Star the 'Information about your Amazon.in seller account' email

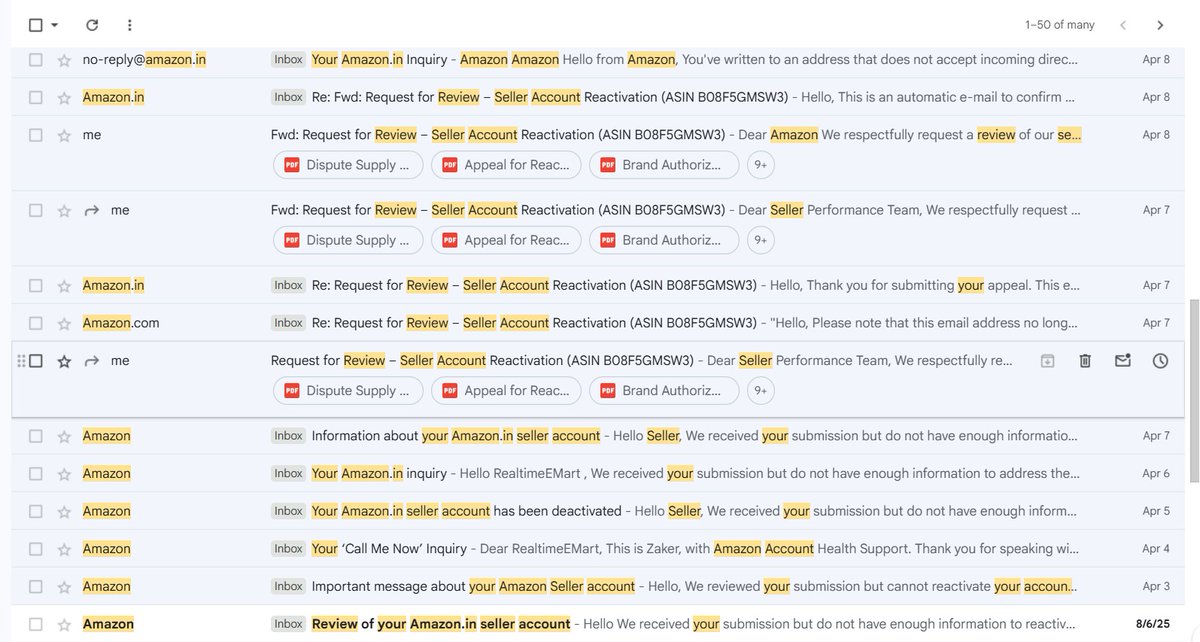[x=64, y=437]
